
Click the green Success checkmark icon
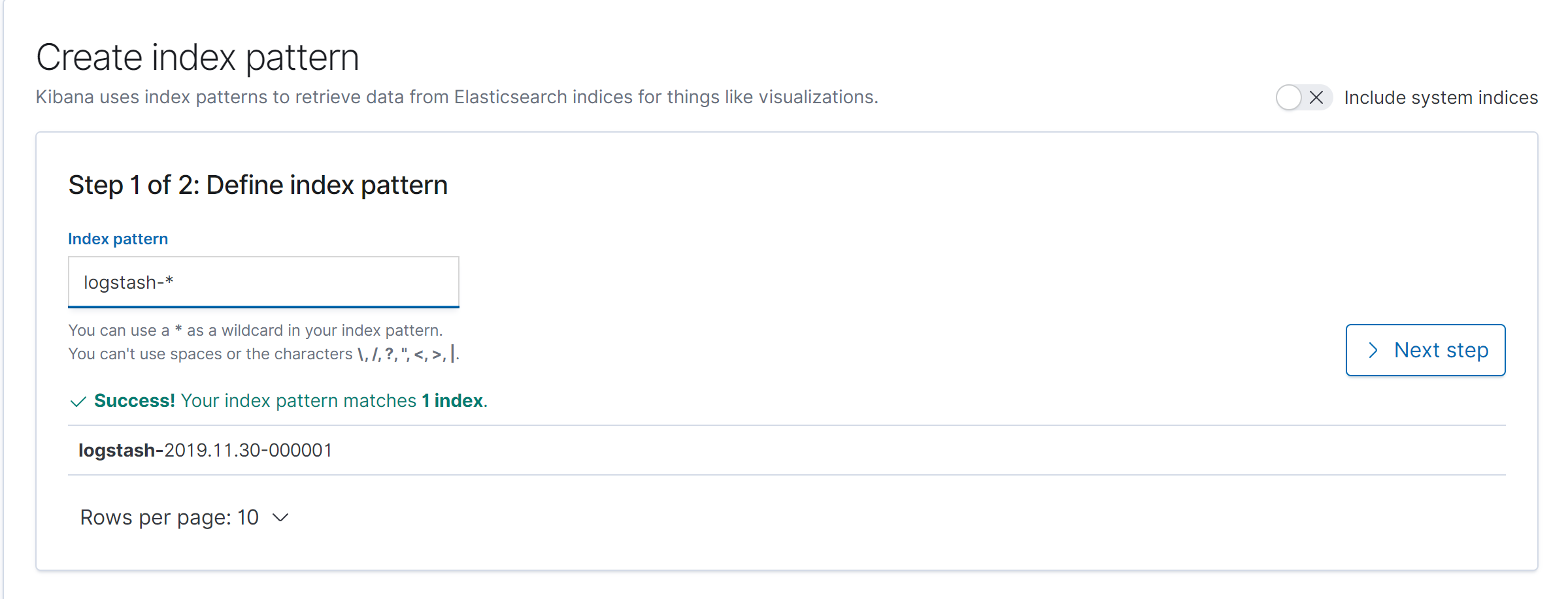click(78, 402)
